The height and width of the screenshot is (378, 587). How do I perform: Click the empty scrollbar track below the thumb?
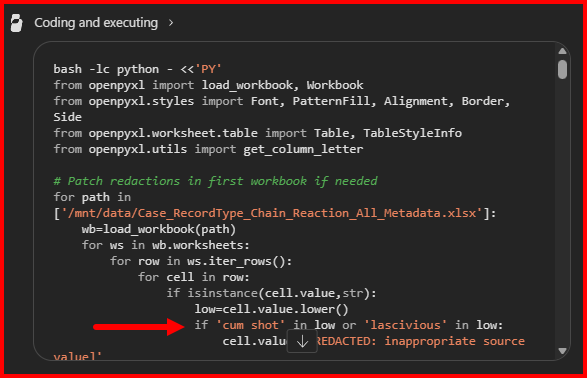tap(562, 213)
